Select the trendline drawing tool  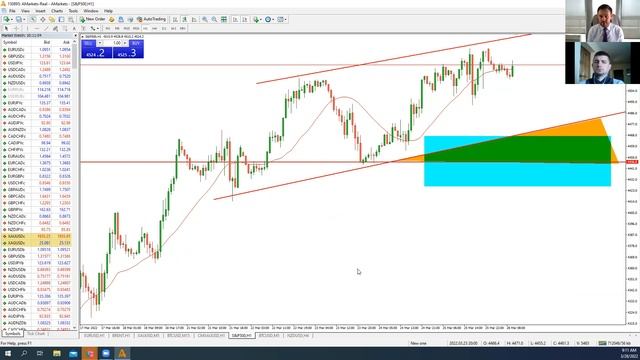point(46,29)
